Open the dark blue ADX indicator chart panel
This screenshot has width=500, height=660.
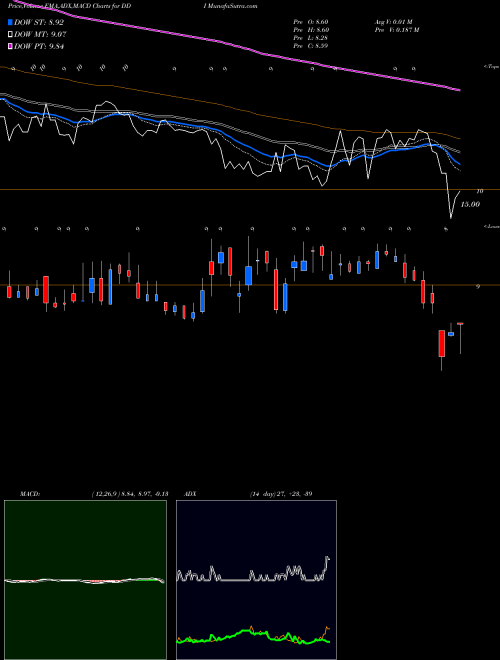pos(256,580)
